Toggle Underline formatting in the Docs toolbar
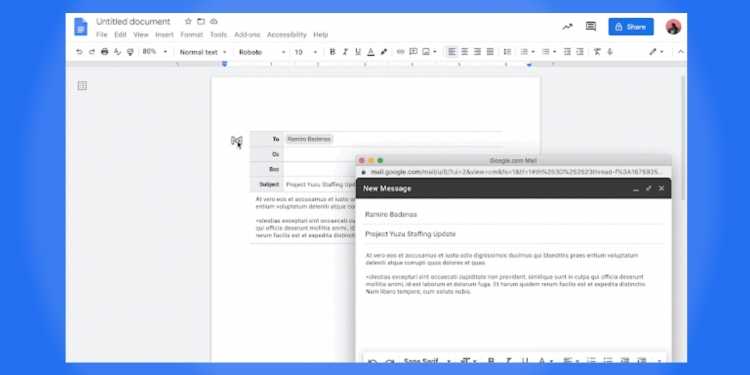This screenshot has height=375, width=750. coord(358,52)
